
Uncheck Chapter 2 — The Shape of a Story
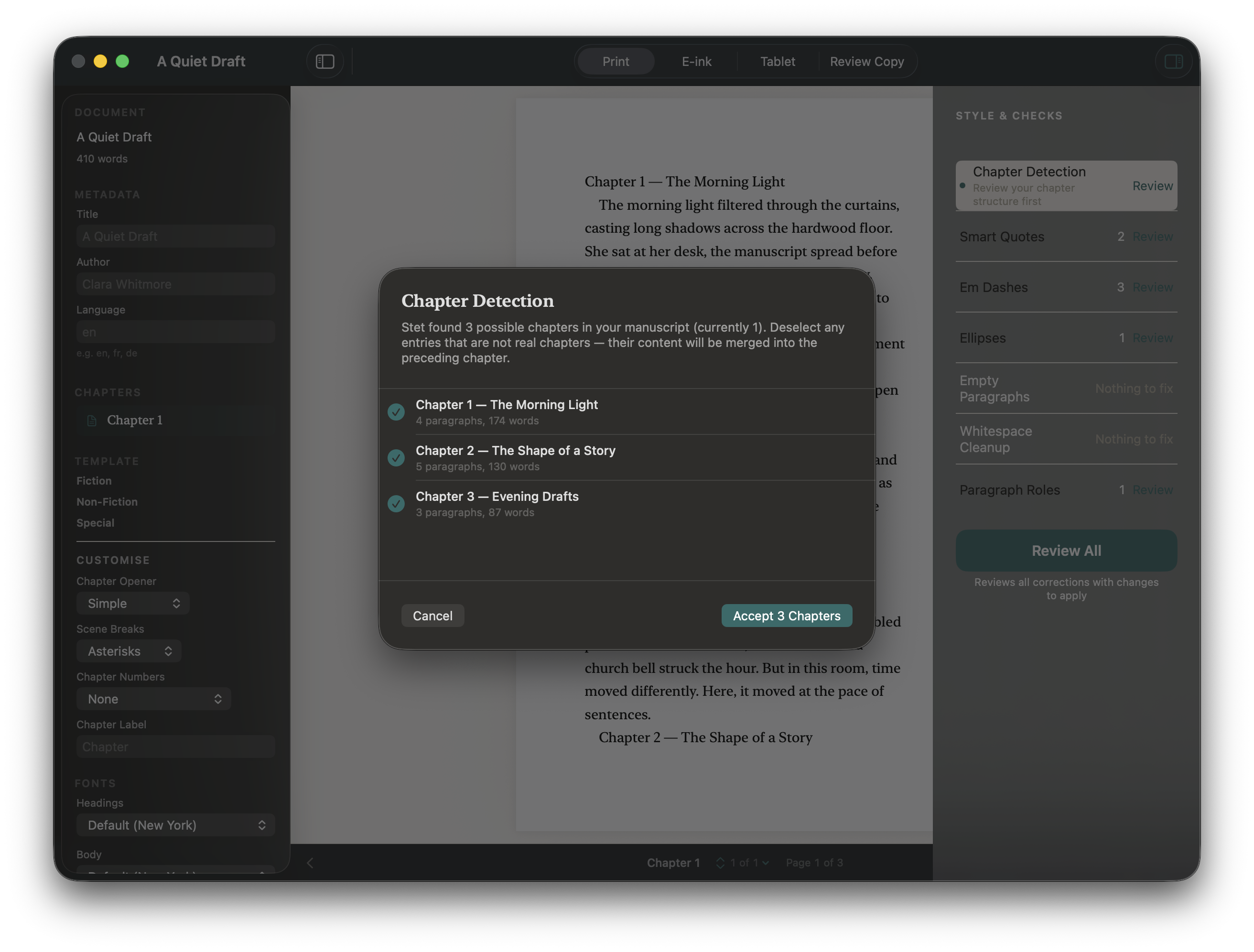pos(396,457)
